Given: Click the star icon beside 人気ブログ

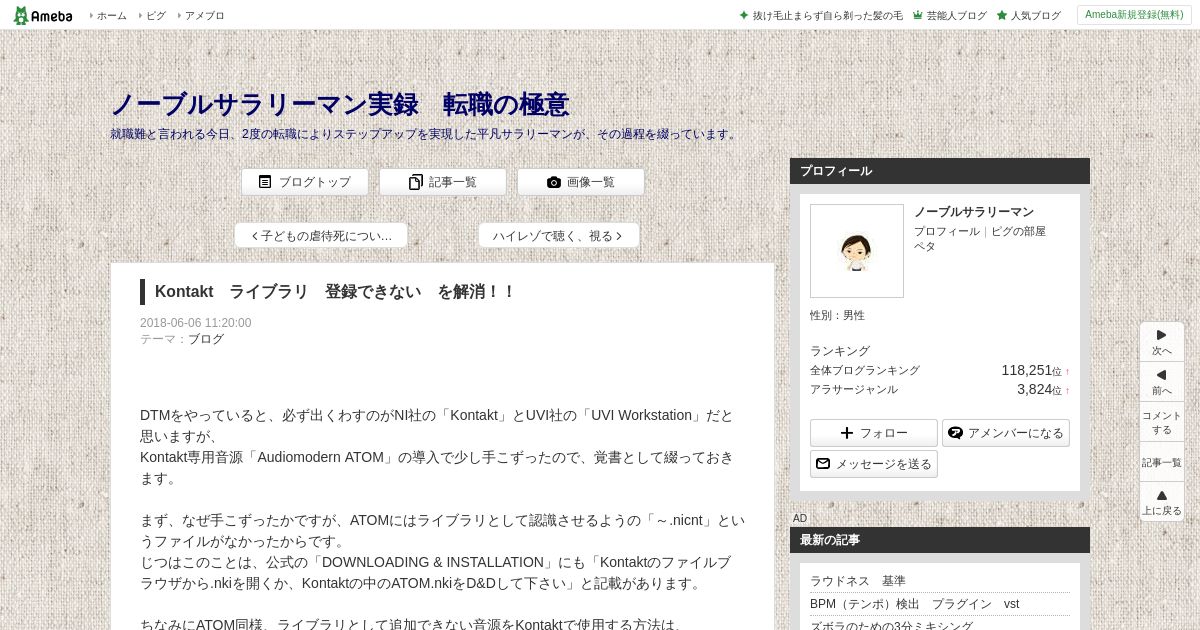Looking at the screenshot, I should point(1002,16).
